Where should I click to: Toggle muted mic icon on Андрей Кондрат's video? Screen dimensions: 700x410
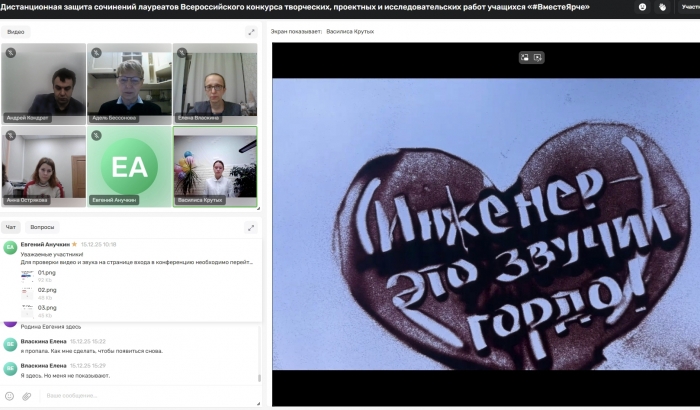pyautogui.click(x=10, y=52)
